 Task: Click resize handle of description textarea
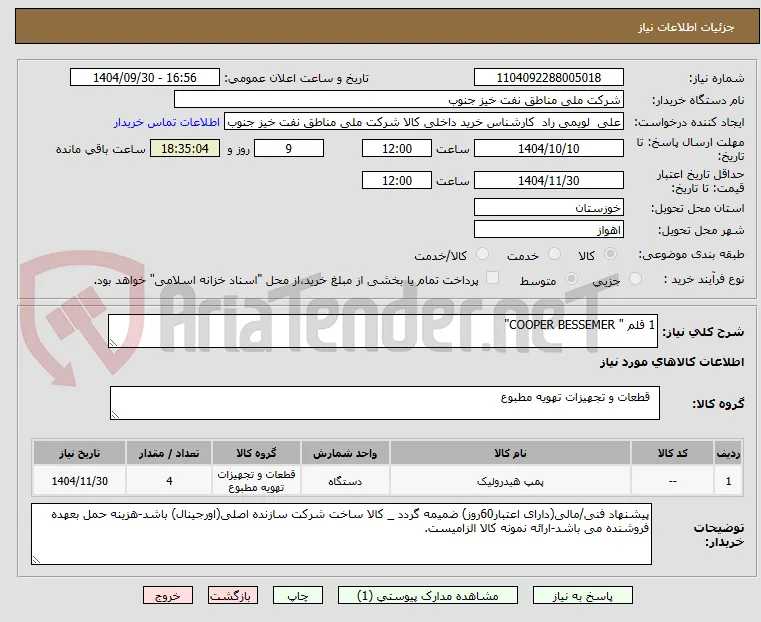(x=113, y=343)
